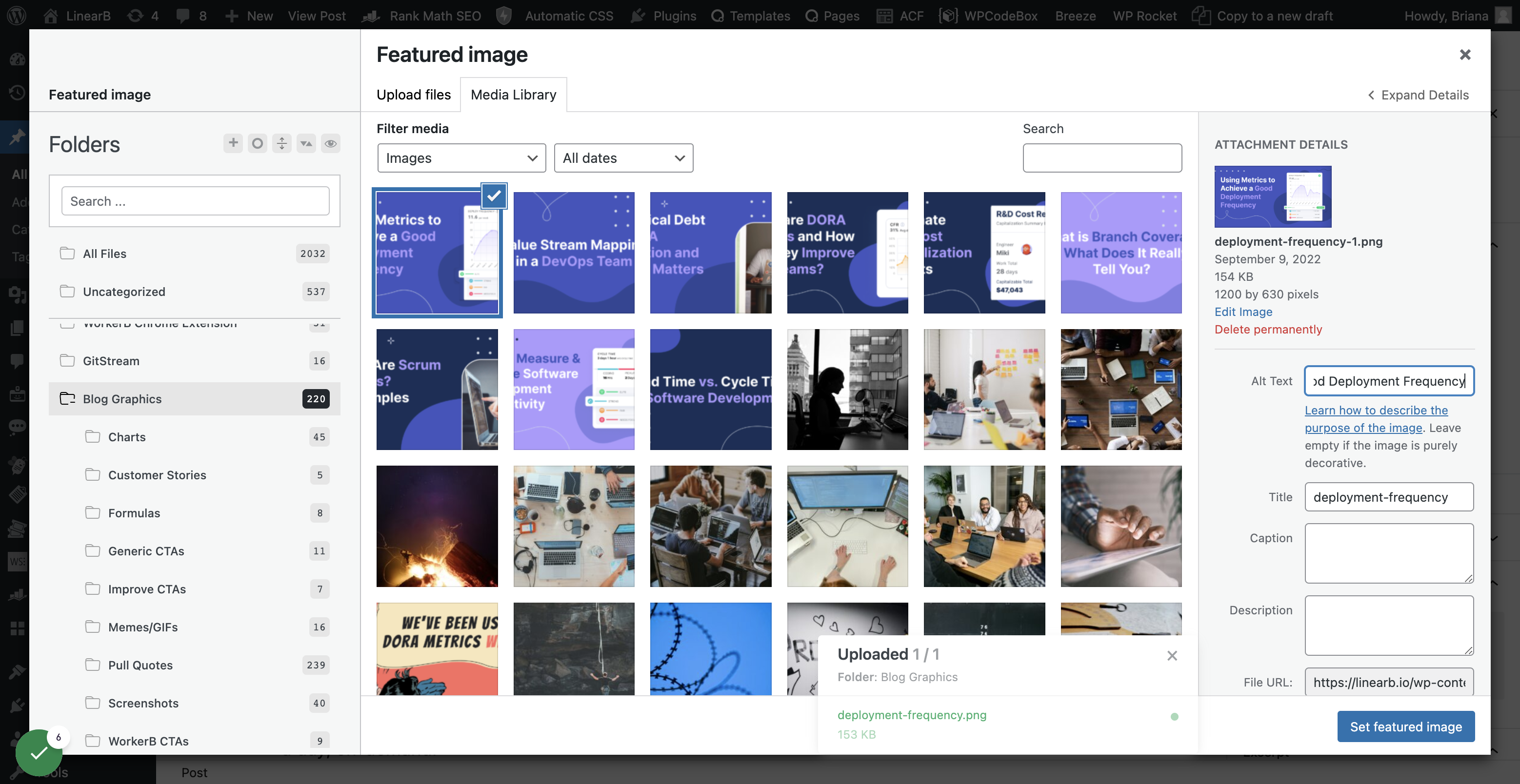The height and width of the screenshot is (784, 1520).
Task: Open the ACF admin bar item
Action: (900, 15)
